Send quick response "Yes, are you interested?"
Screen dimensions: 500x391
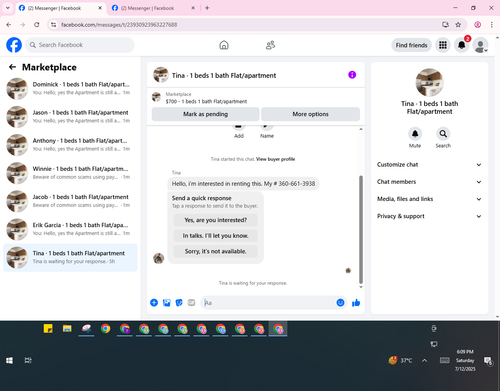[216, 220]
